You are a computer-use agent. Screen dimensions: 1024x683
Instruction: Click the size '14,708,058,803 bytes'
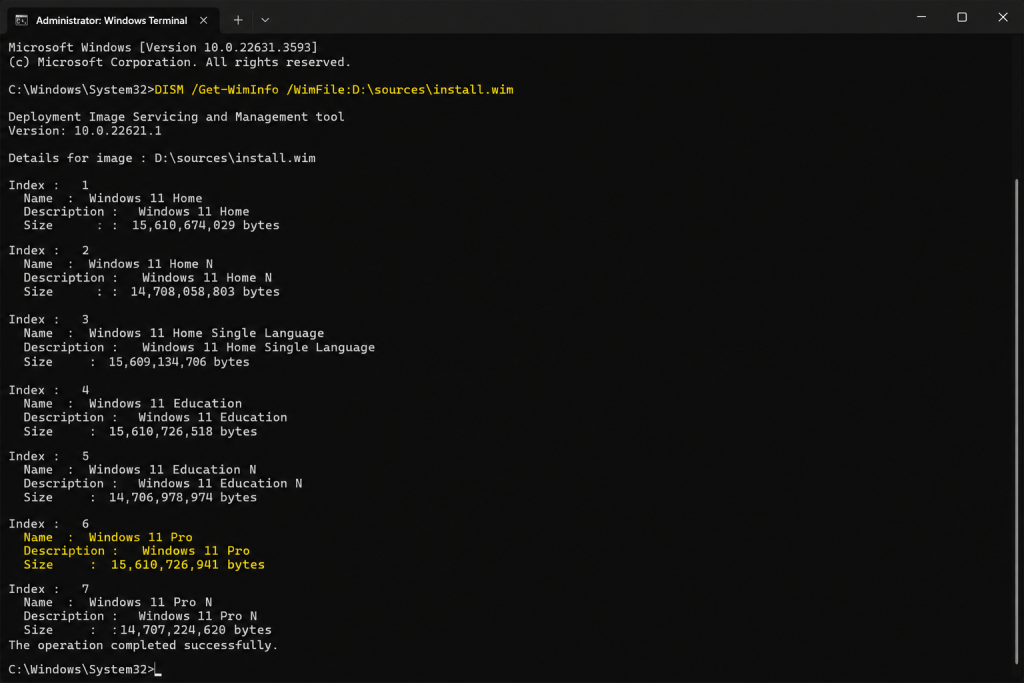[205, 292]
